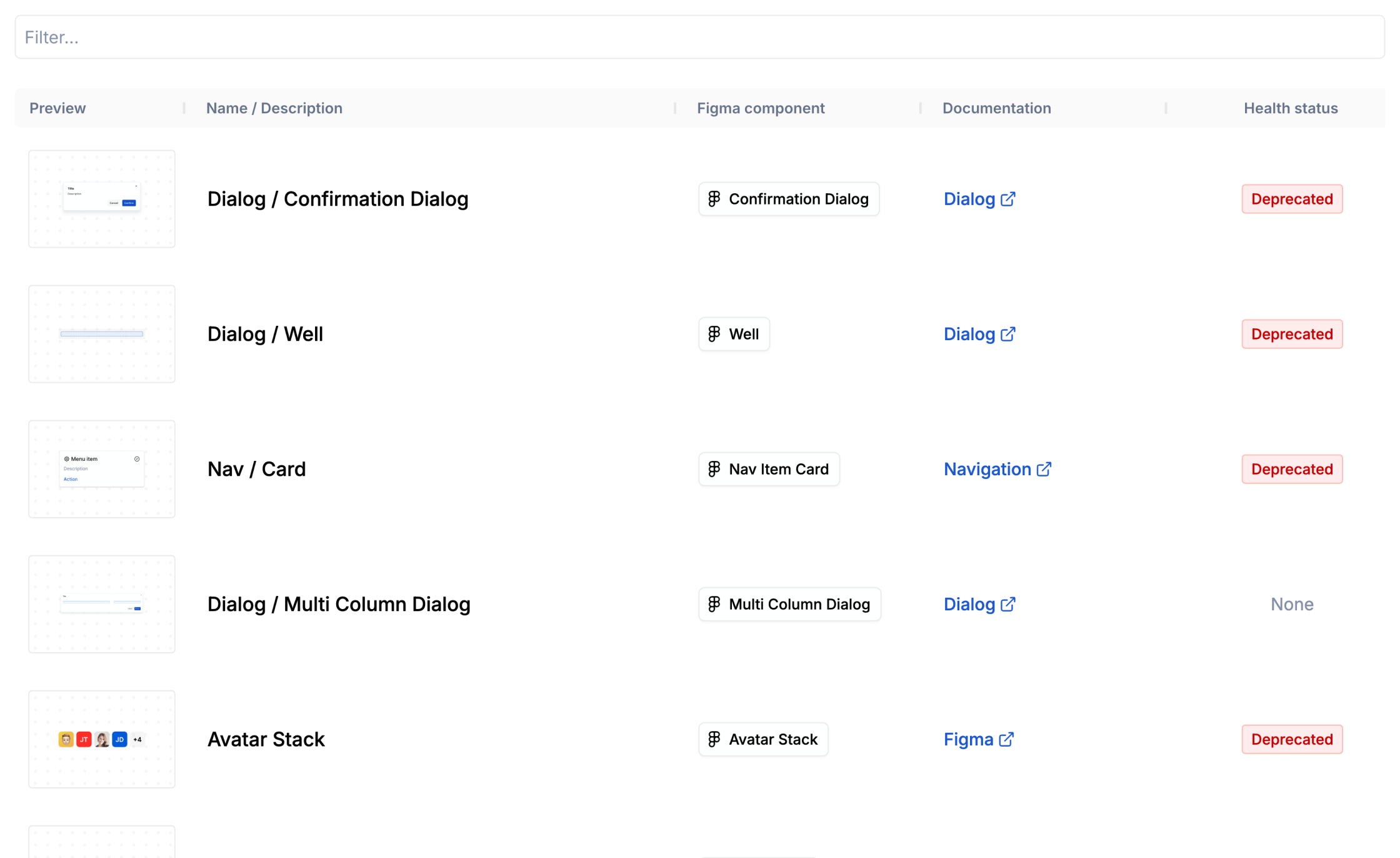Viewport: 1400px width, 858px height.
Task: Type in the Filter input field
Action: tap(699, 38)
